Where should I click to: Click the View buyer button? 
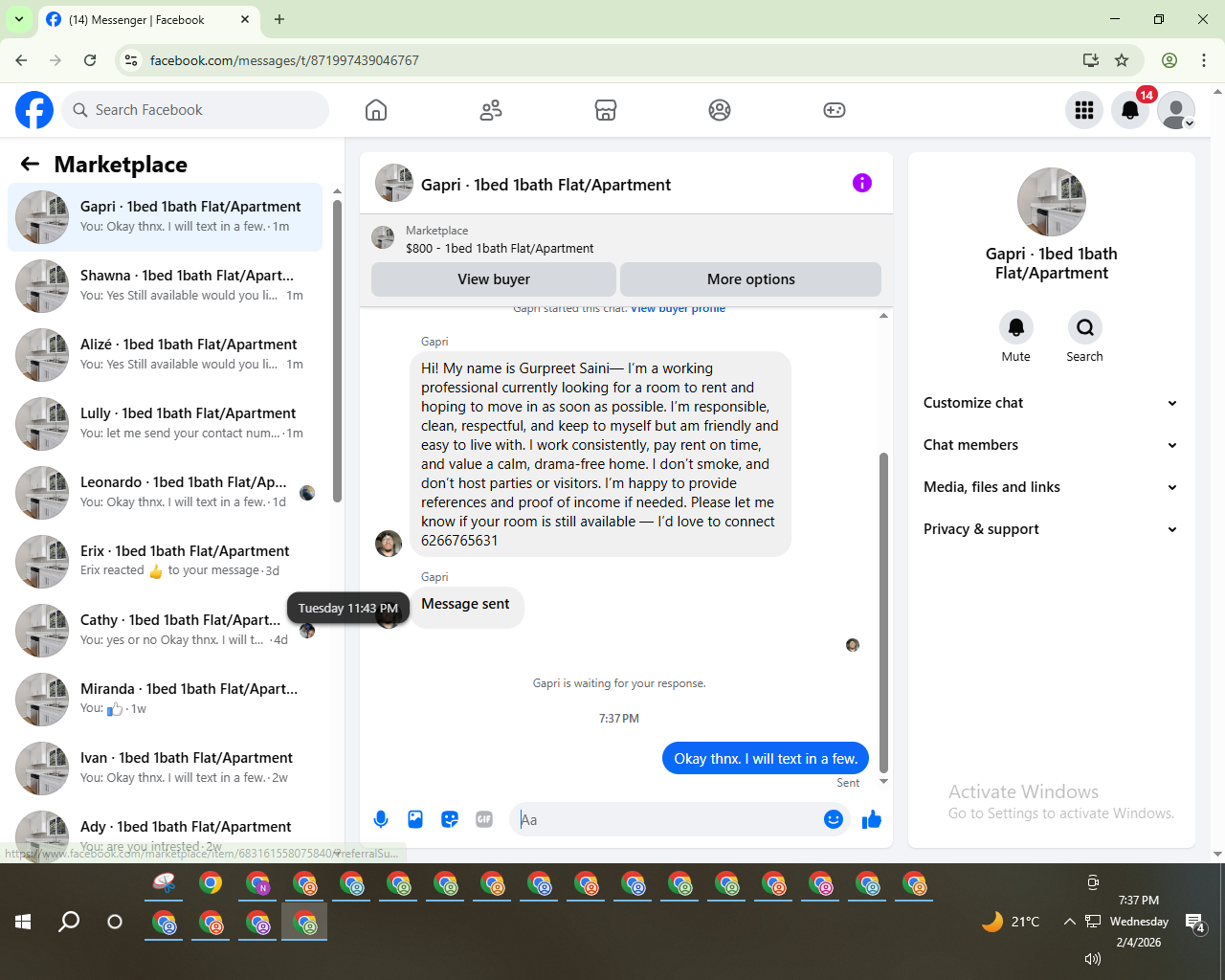point(494,279)
